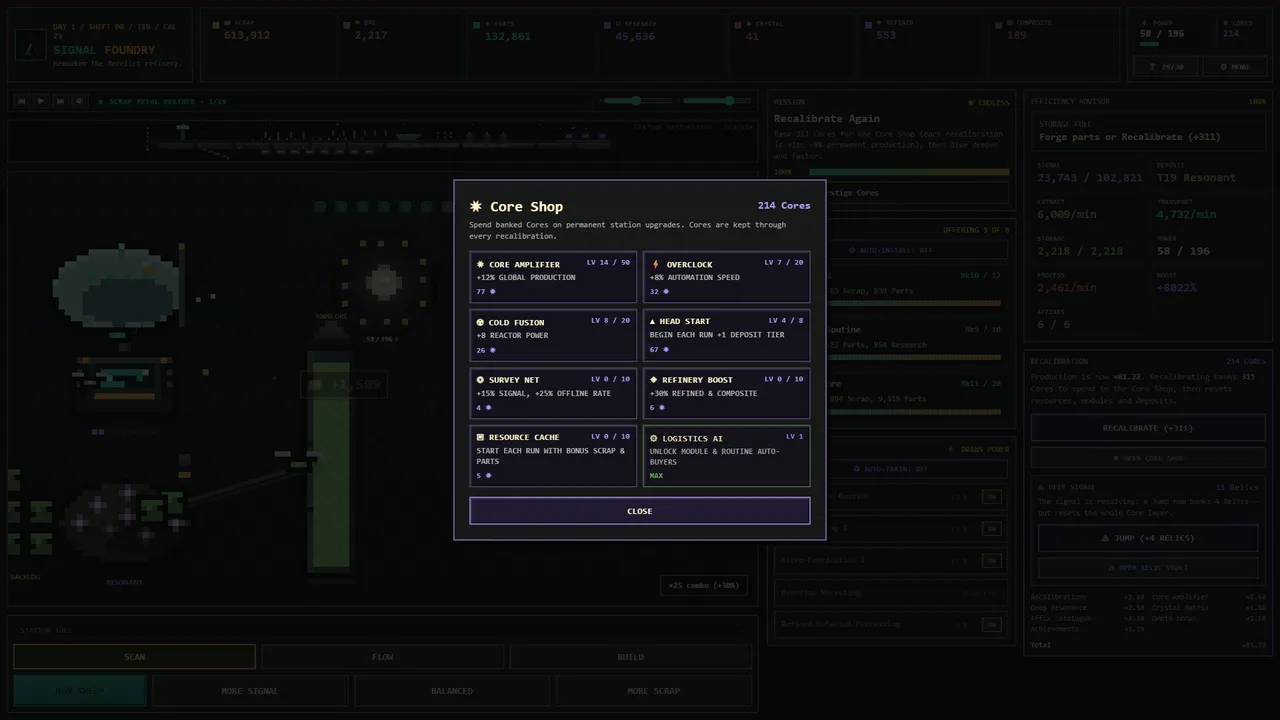
Task: Purchase the Survey Net upgrade
Action: [x=553, y=393]
